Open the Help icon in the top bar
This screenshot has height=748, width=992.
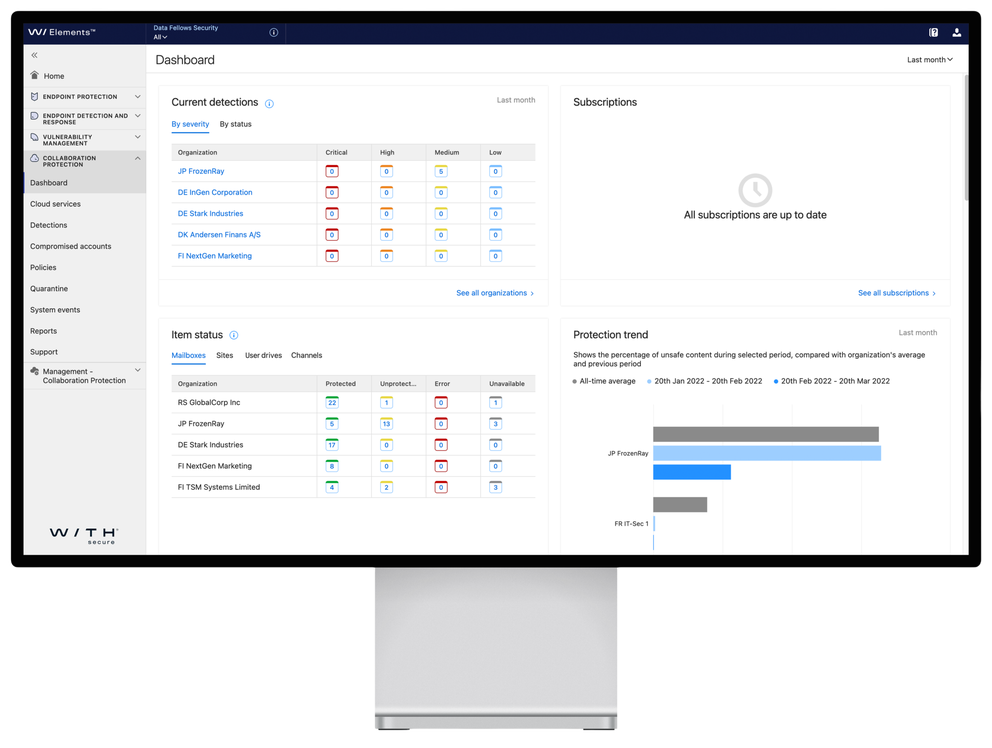click(932, 32)
